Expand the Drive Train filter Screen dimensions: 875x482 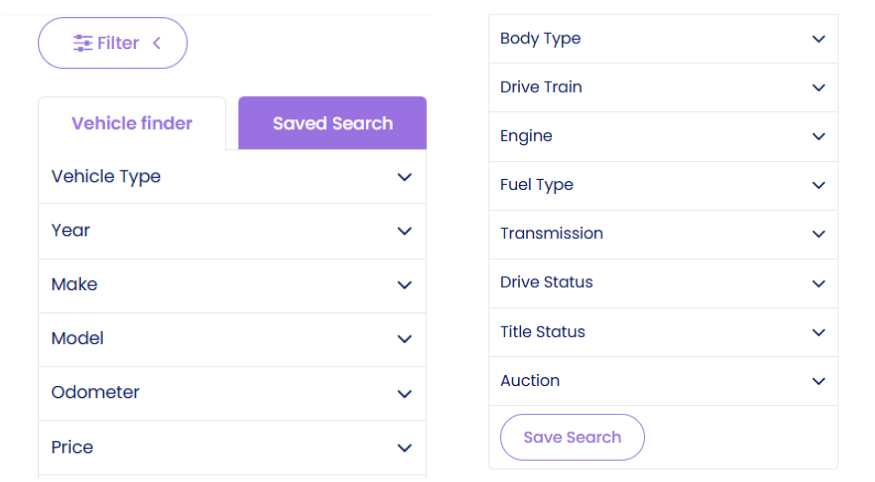[x=662, y=88]
